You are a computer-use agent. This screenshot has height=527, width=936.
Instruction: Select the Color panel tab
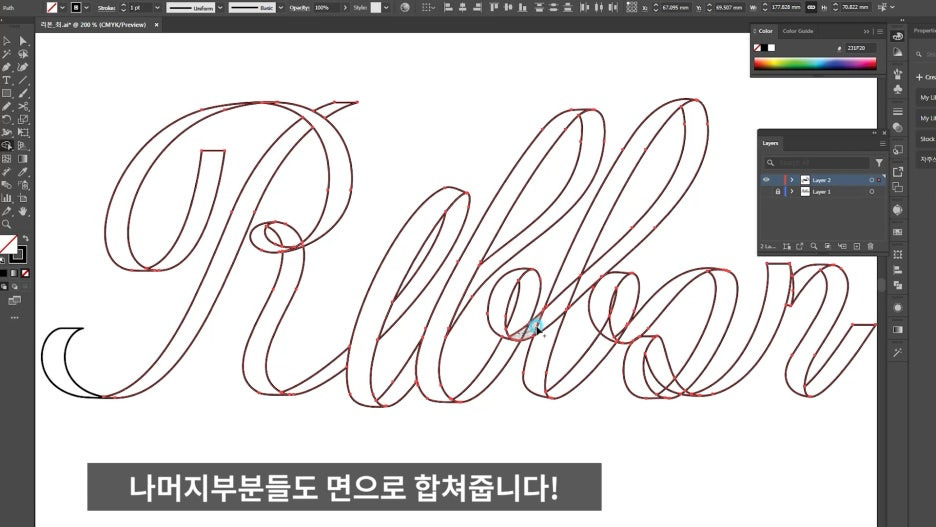pyautogui.click(x=765, y=31)
